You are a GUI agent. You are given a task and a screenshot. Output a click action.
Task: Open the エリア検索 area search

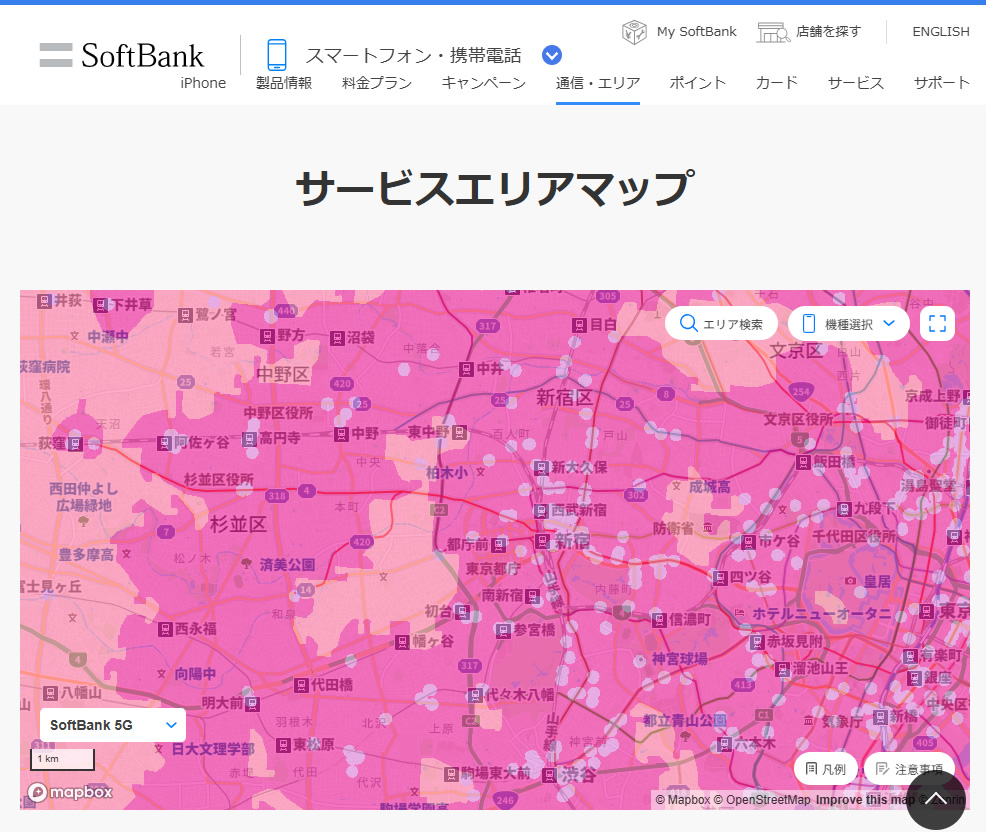click(721, 323)
